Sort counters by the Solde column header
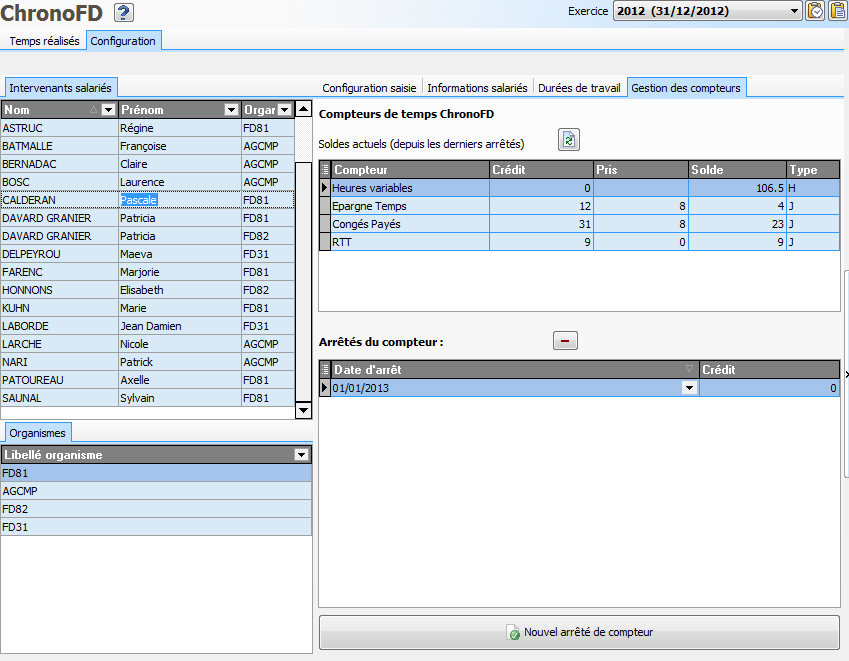Image resolution: width=849 pixels, height=661 pixels. (737, 169)
